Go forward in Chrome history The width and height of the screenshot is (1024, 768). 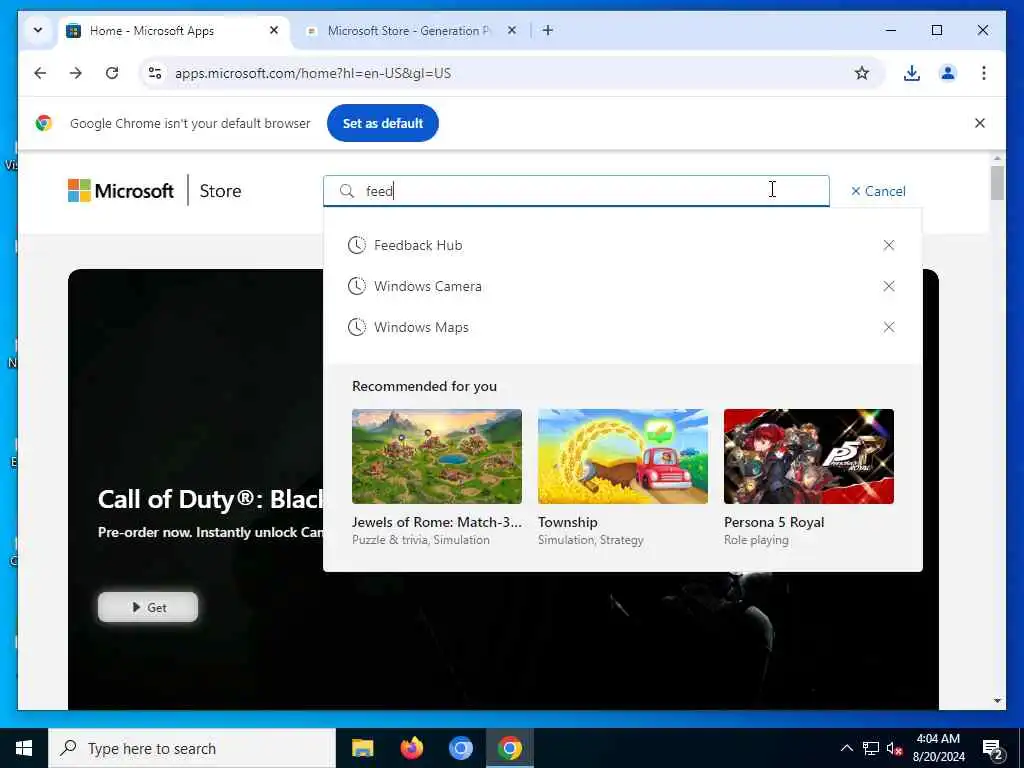(76, 73)
